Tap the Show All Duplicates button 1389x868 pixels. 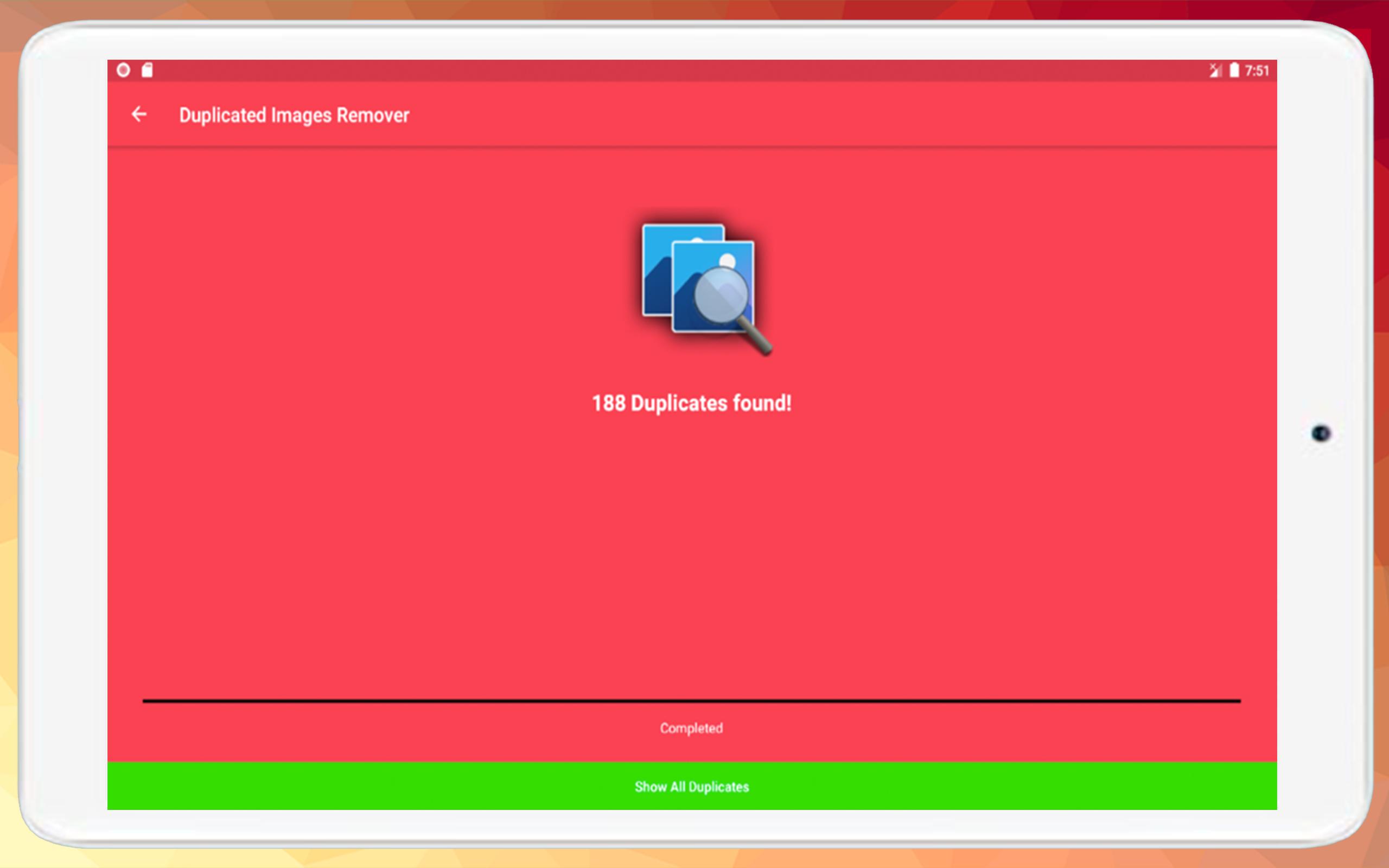tap(692, 786)
